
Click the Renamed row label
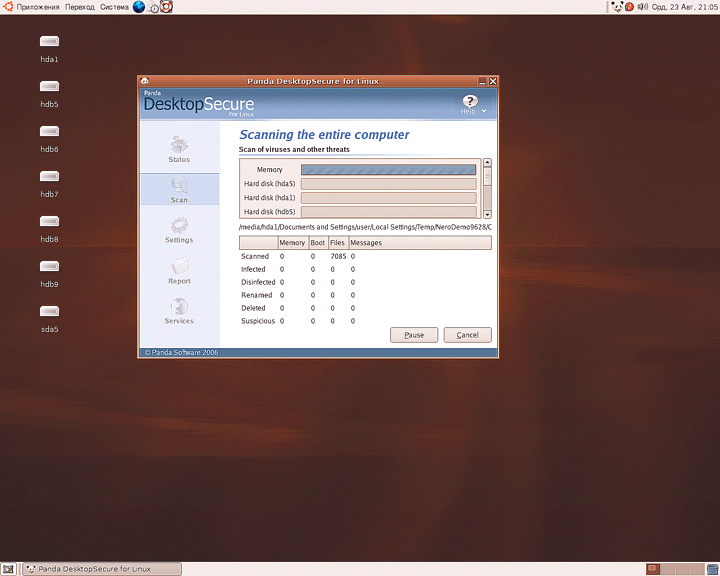tap(257, 295)
